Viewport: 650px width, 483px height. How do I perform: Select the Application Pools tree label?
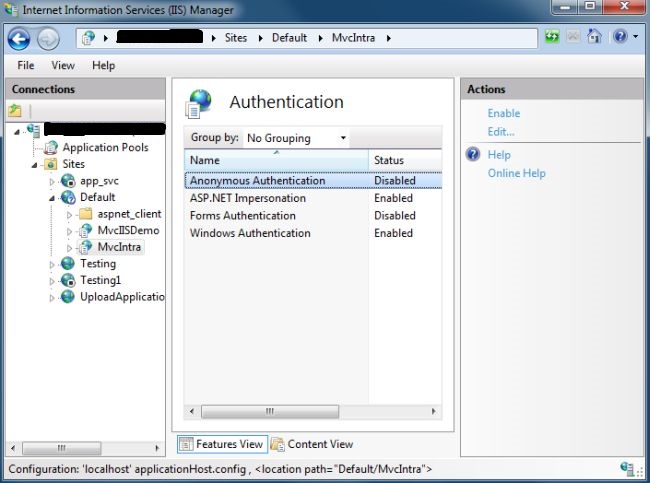tap(105, 148)
